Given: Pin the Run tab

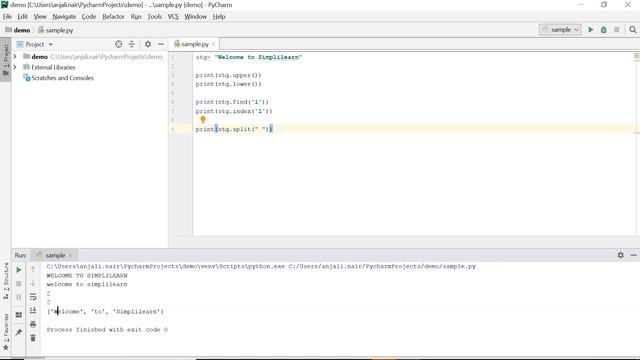Looking at the screenshot, I should [18, 332].
